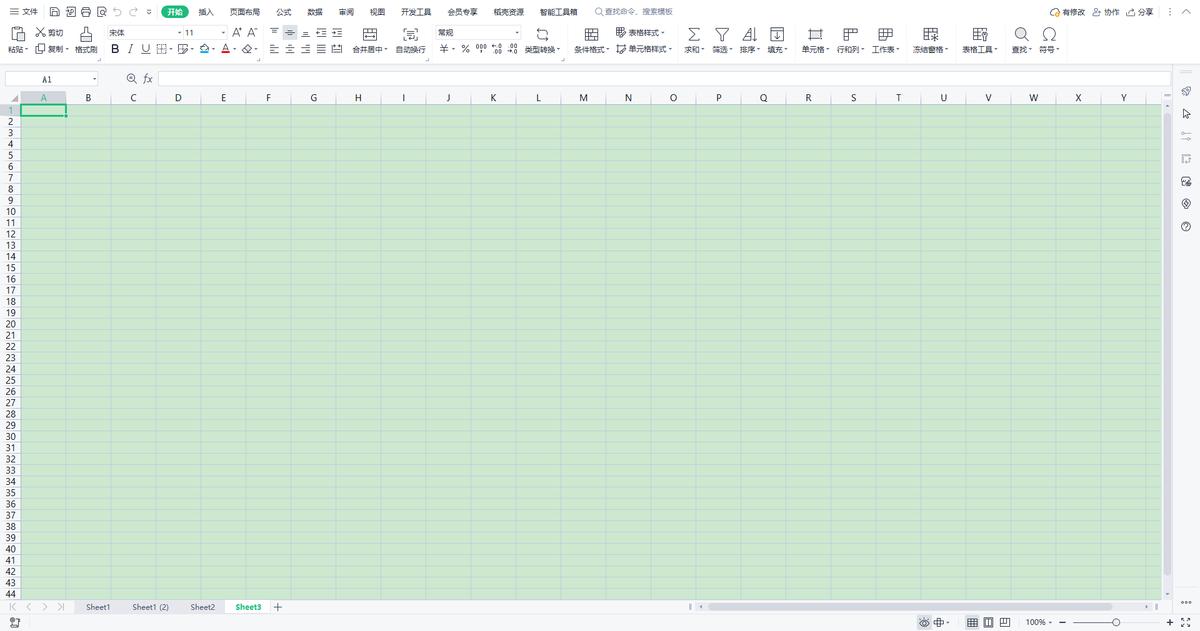Click the fx insert function icon
Image resolution: width=1200 pixels, height=631 pixels.
(148, 78)
